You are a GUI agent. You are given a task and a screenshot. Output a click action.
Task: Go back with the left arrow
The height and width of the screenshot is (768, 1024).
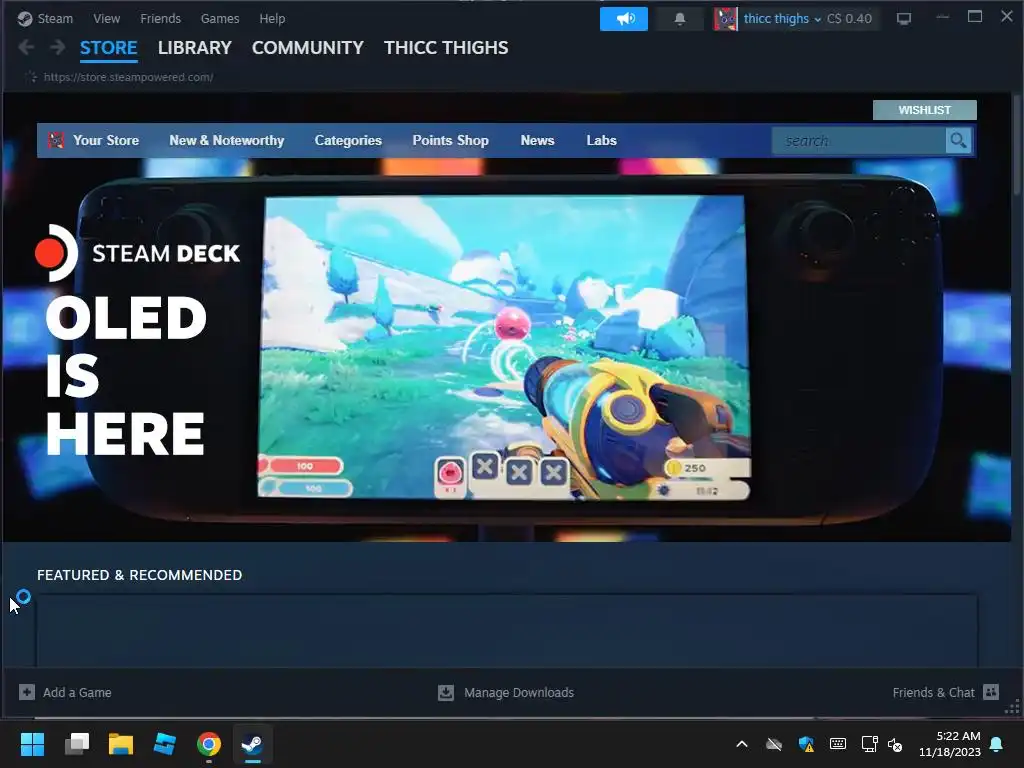coord(27,47)
